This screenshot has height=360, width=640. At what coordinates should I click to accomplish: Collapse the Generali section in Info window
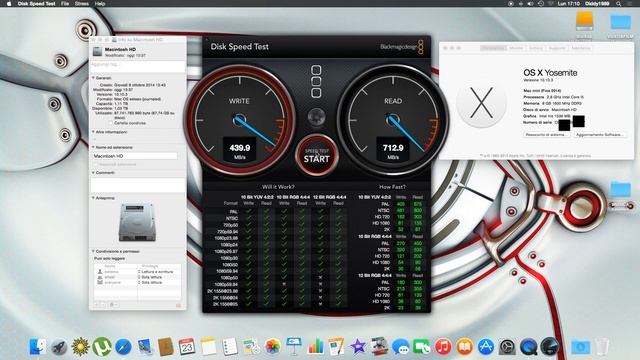pyautogui.click(x=93, y=78)
